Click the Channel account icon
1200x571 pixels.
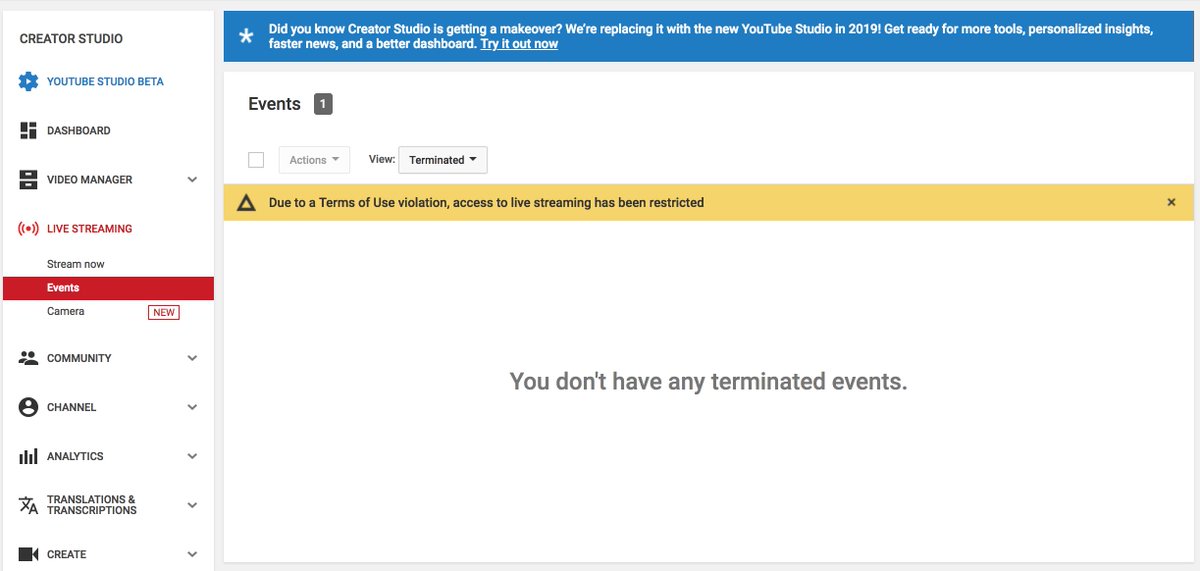[28, 407]
